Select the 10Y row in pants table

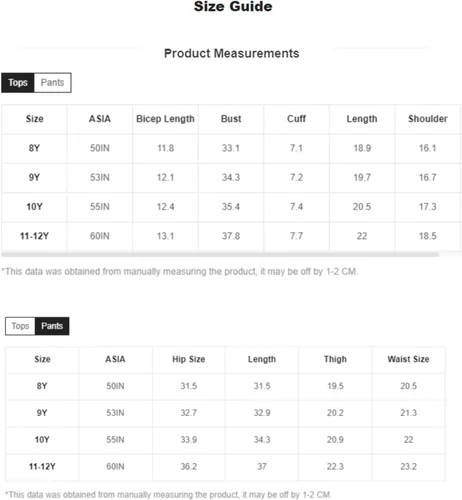225,440
